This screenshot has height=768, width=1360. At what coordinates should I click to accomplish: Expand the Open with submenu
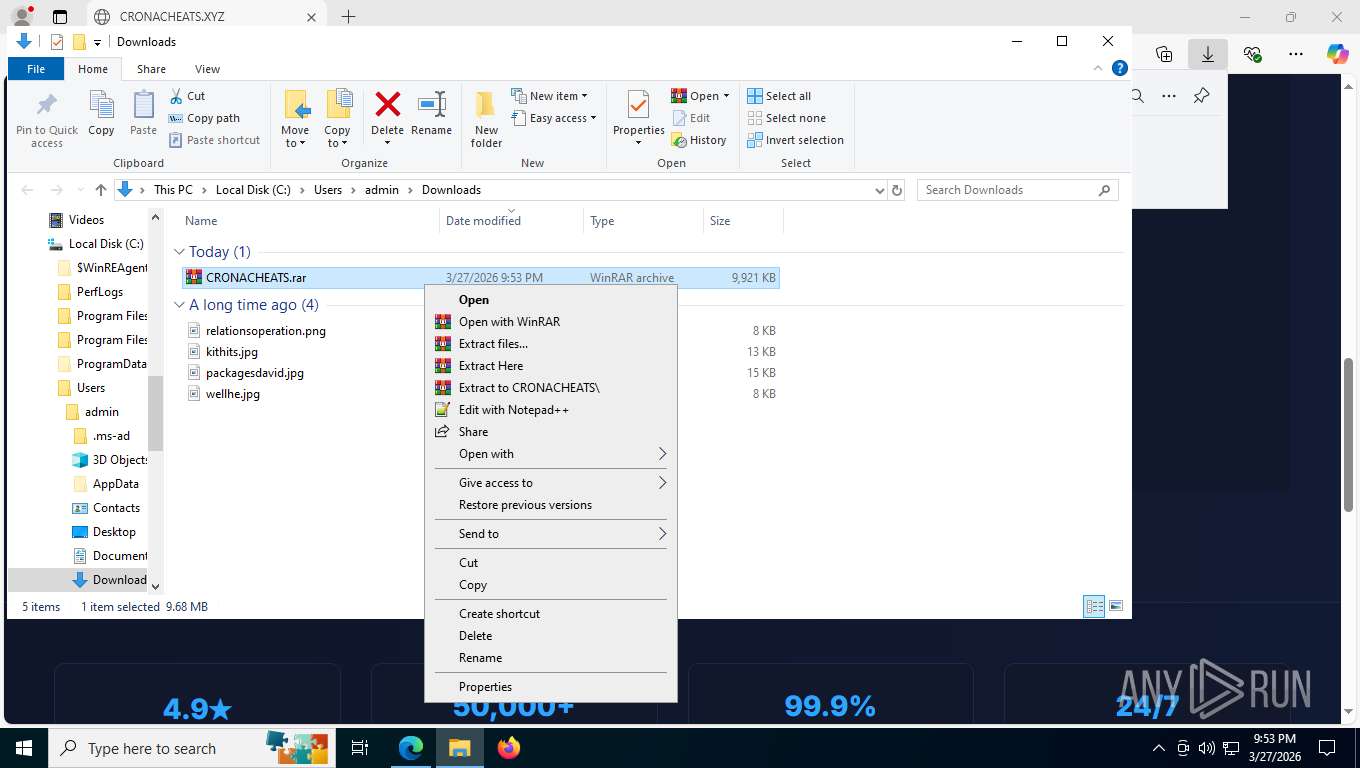550,454
